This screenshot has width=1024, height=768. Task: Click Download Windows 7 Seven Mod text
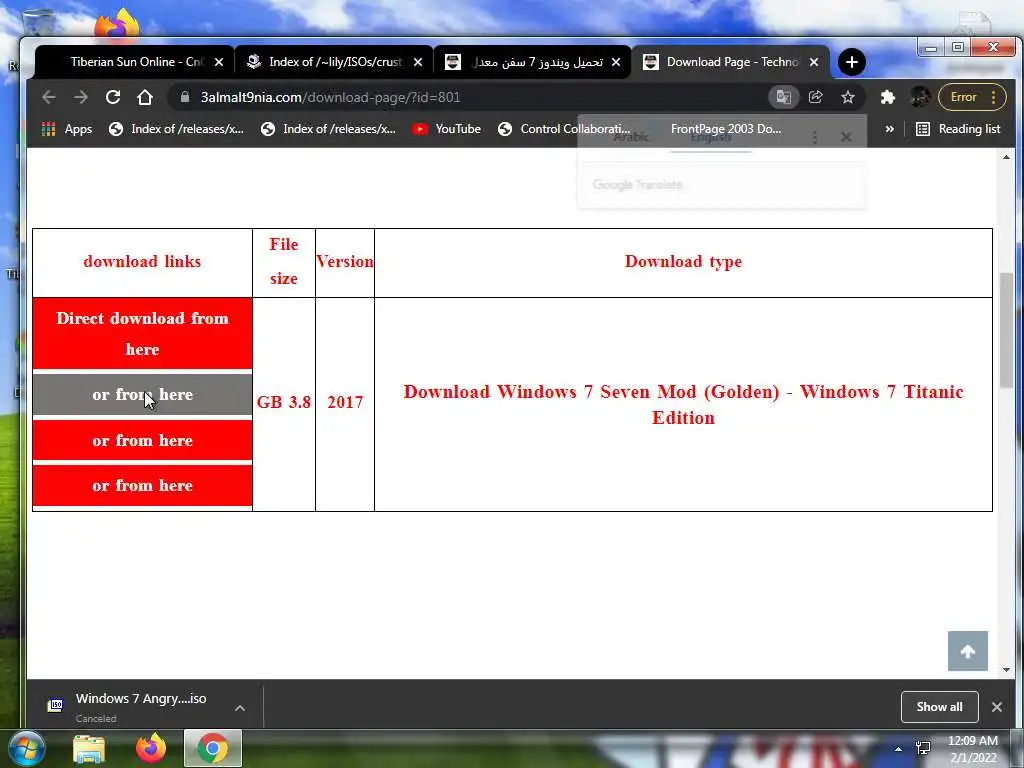(x=683, y=404)
